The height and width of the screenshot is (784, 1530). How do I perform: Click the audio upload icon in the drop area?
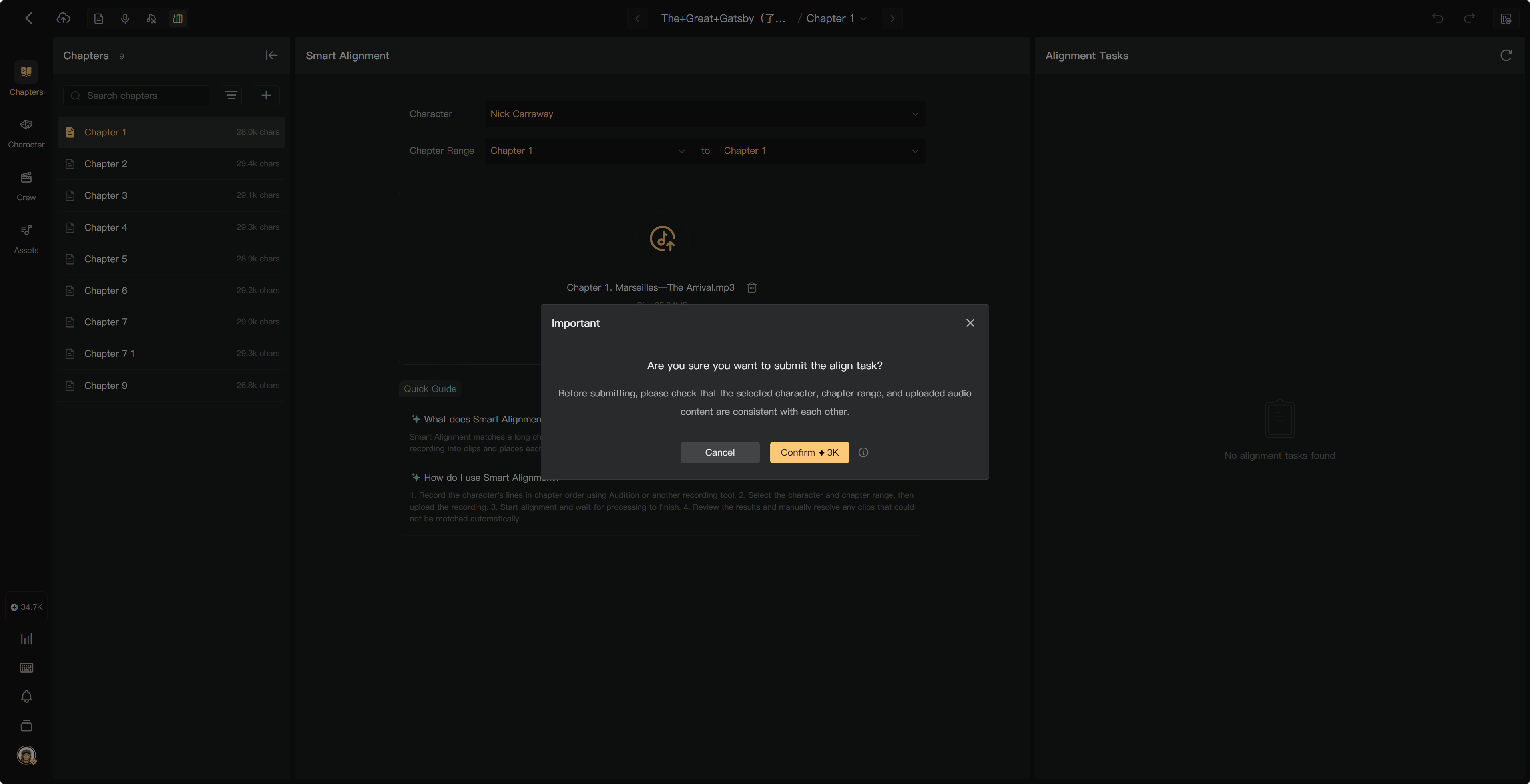pos(662,238)
